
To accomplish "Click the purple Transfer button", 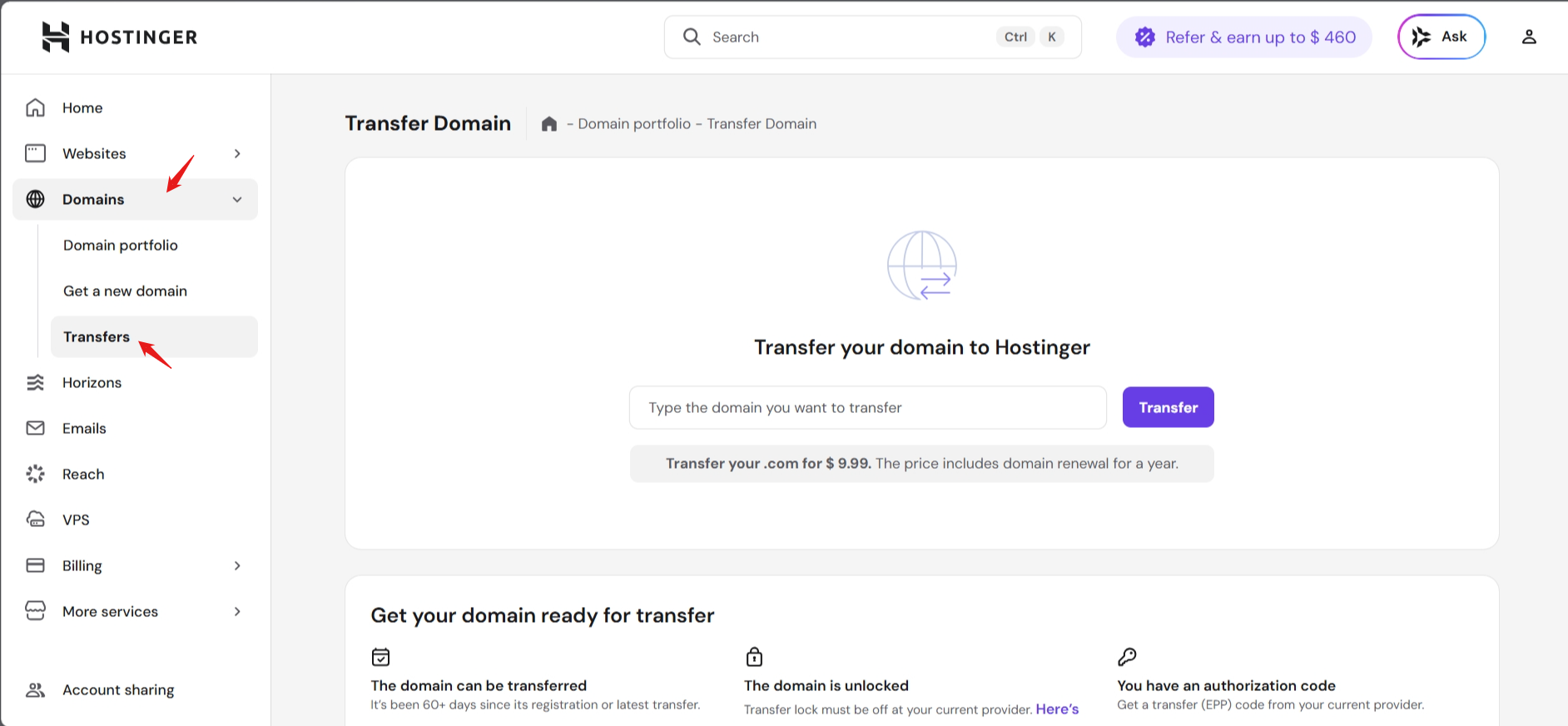I will [x=1168, y=407].
